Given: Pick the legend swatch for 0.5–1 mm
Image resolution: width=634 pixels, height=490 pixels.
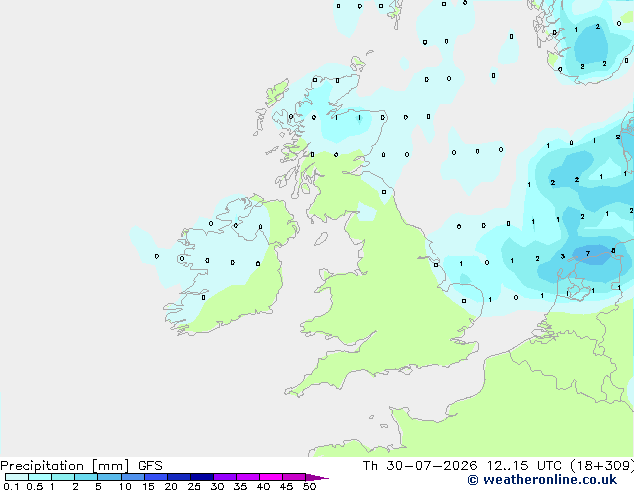Looking at the screenshot, I should pos(40,477).
